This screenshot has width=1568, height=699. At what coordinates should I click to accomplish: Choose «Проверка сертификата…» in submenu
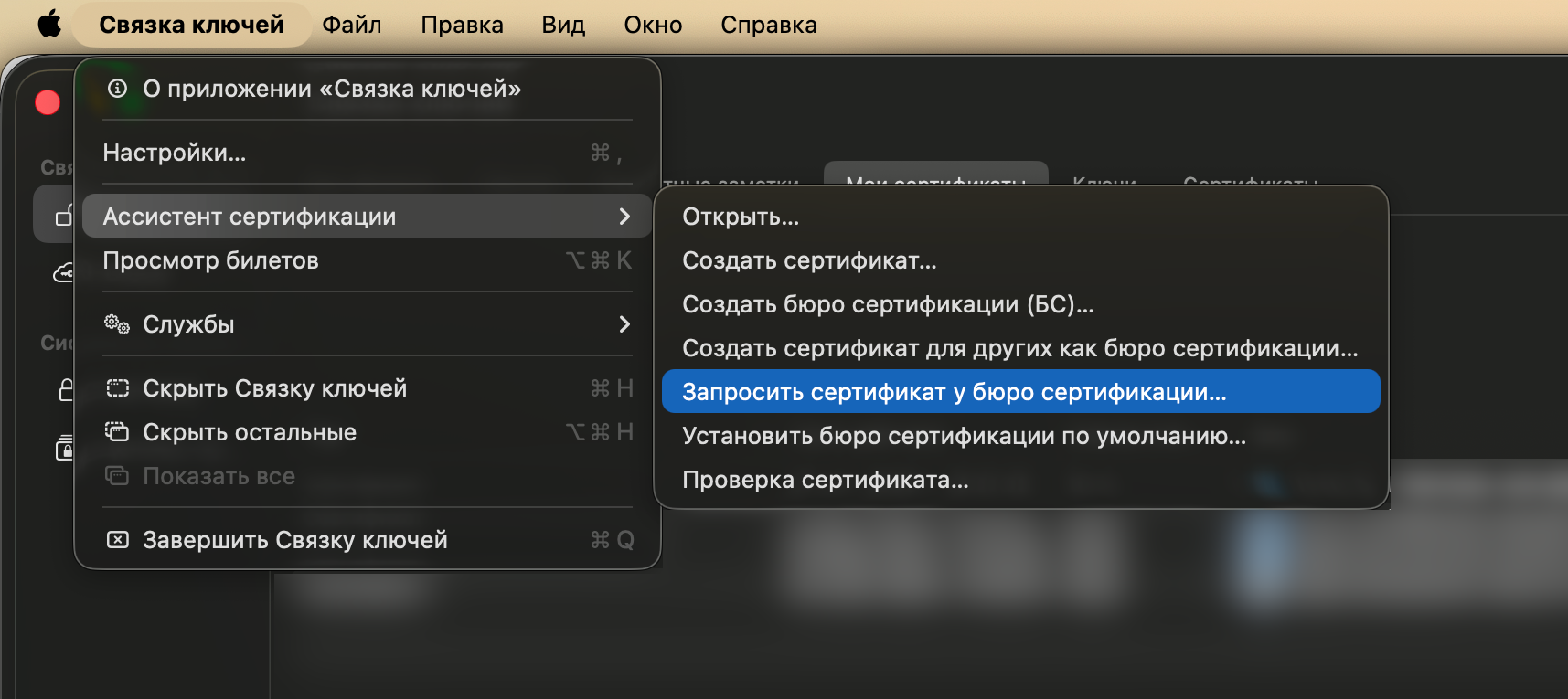coord(825,480)
